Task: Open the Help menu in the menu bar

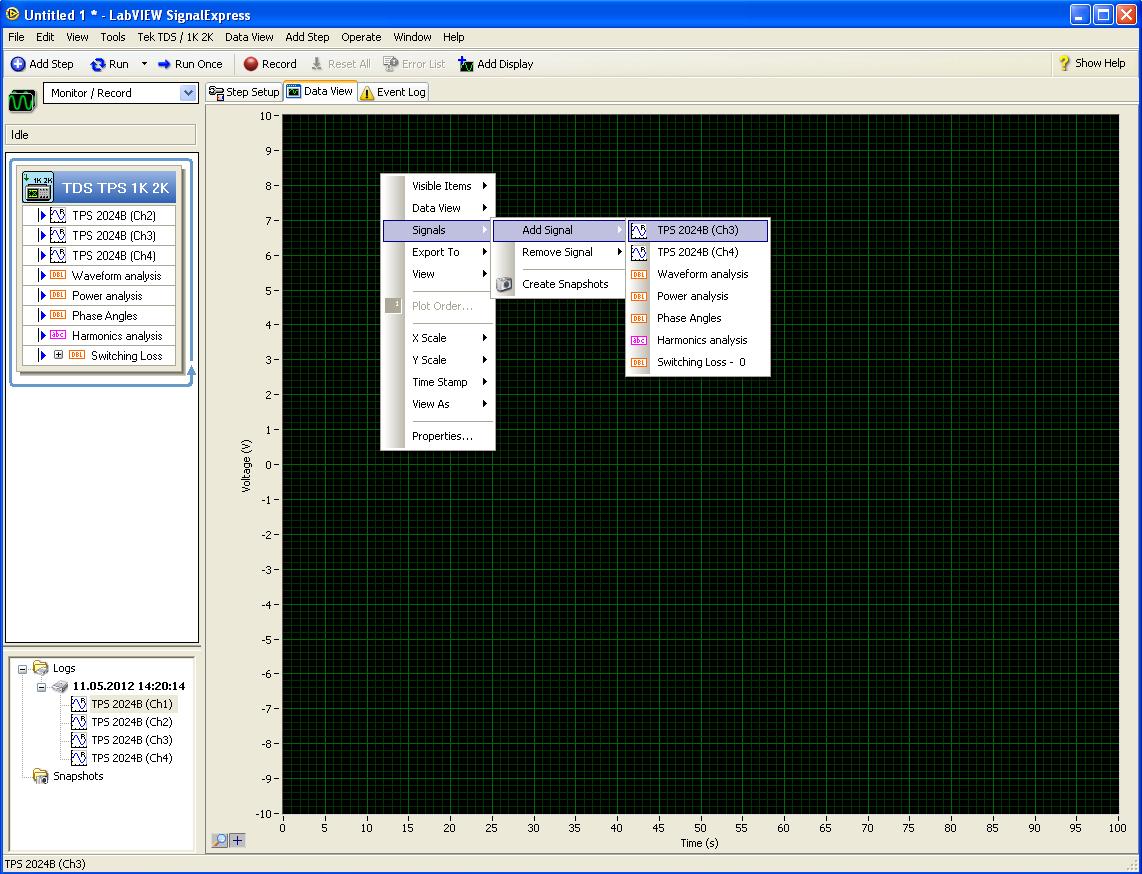Action: pos(454,37)
